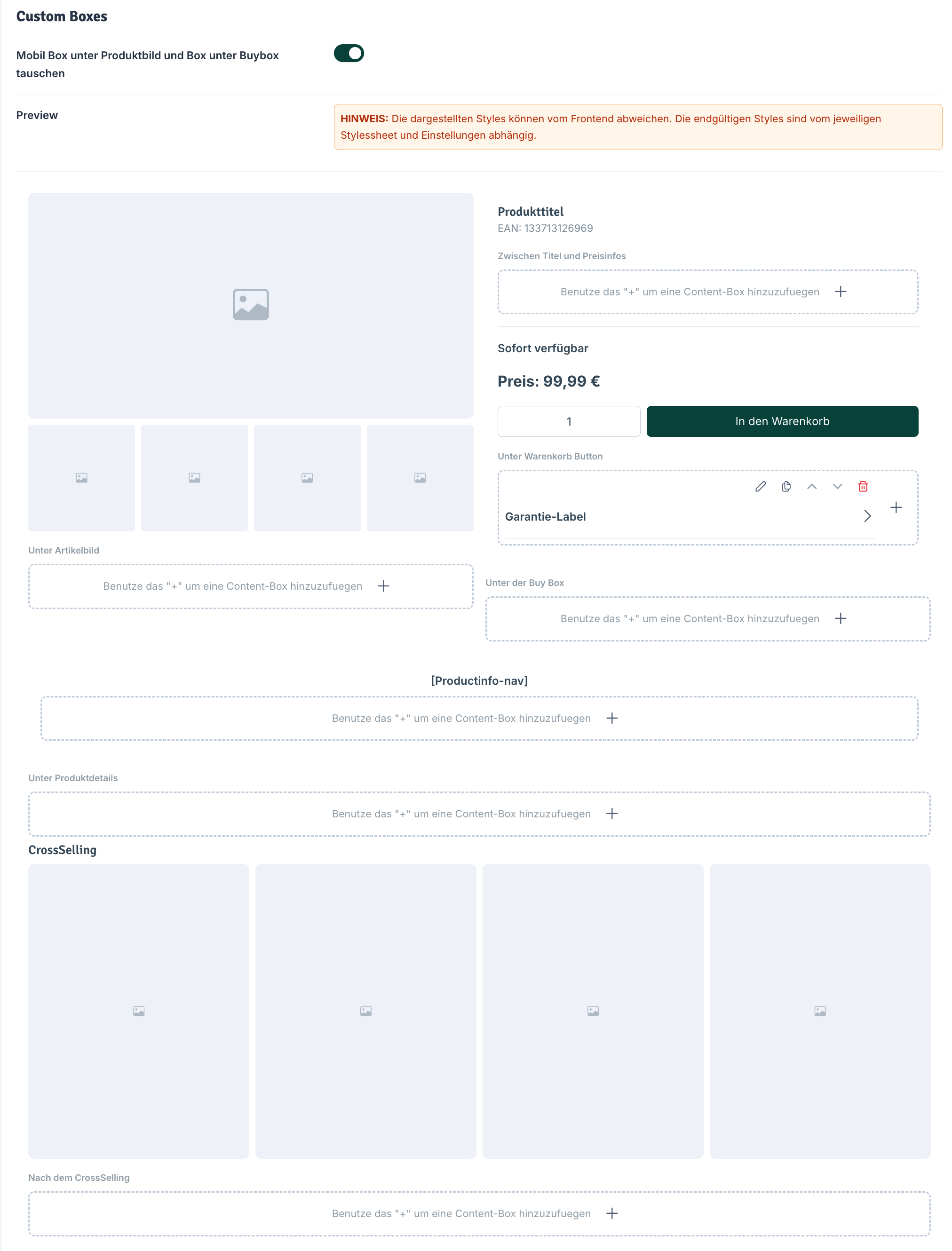
Task: Add content box under Nach dem CrossSelling
Action: coord(612,1213)
